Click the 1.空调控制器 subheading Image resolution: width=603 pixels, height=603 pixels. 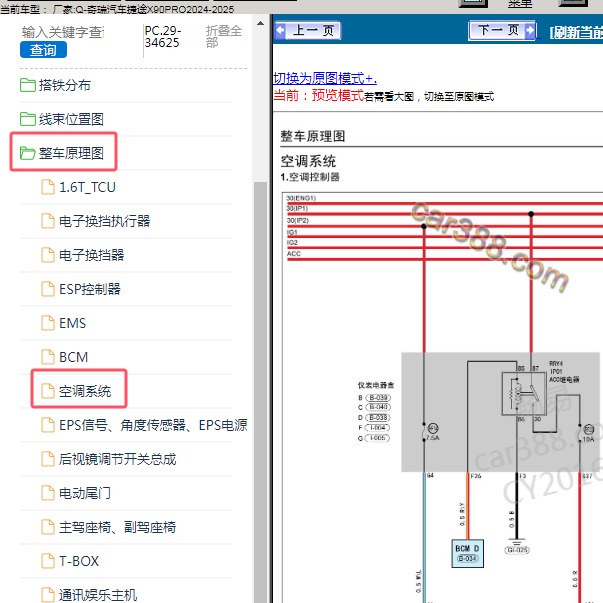pos(310,177)
